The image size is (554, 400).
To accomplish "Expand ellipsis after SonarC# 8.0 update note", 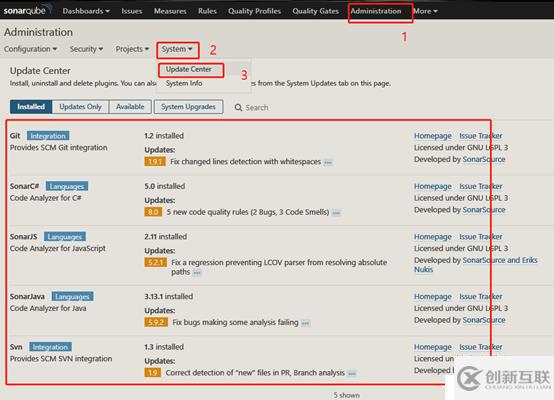I will tap(336, 213).
